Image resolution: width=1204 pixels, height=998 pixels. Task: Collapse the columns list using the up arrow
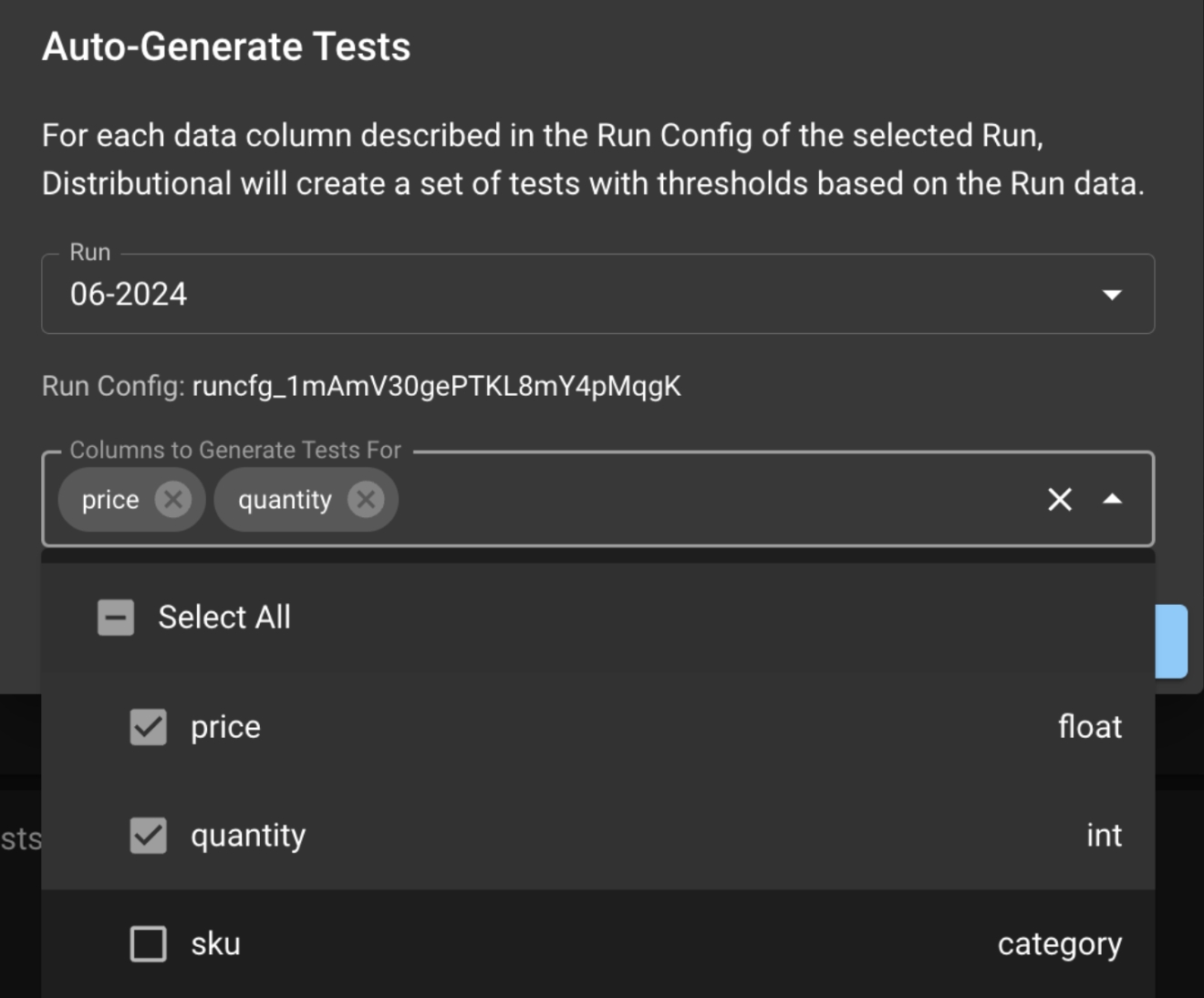coord(1112,499)
